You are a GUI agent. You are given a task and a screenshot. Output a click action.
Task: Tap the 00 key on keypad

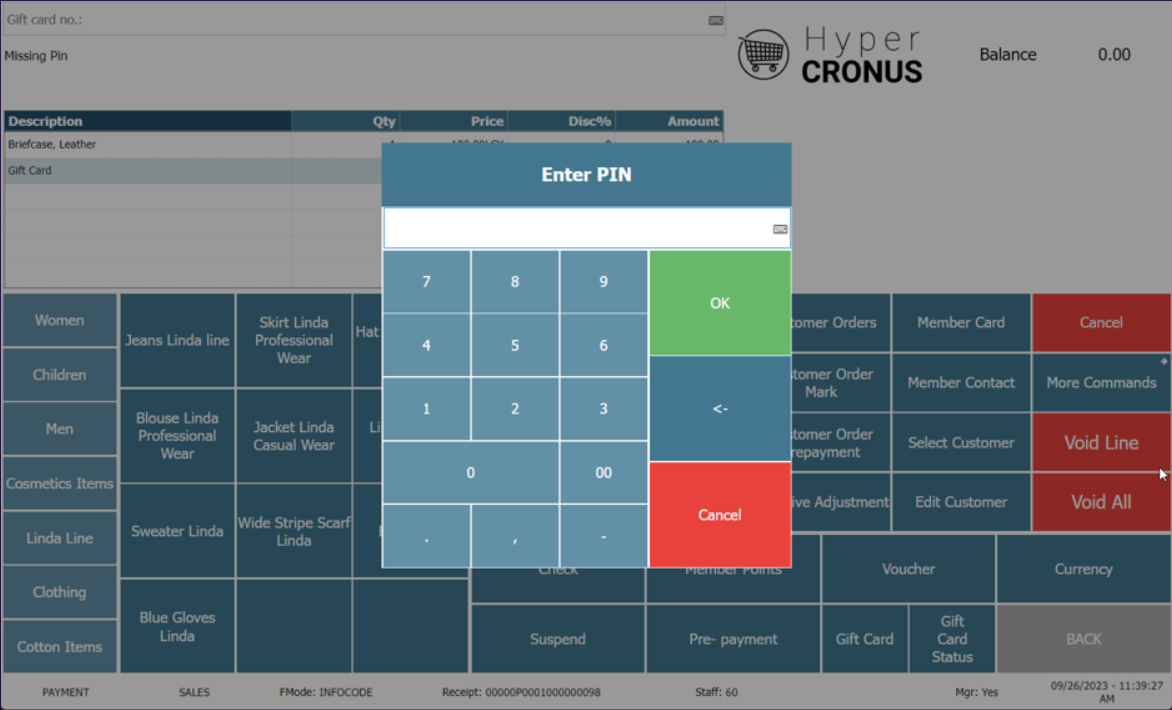[603, 472]
